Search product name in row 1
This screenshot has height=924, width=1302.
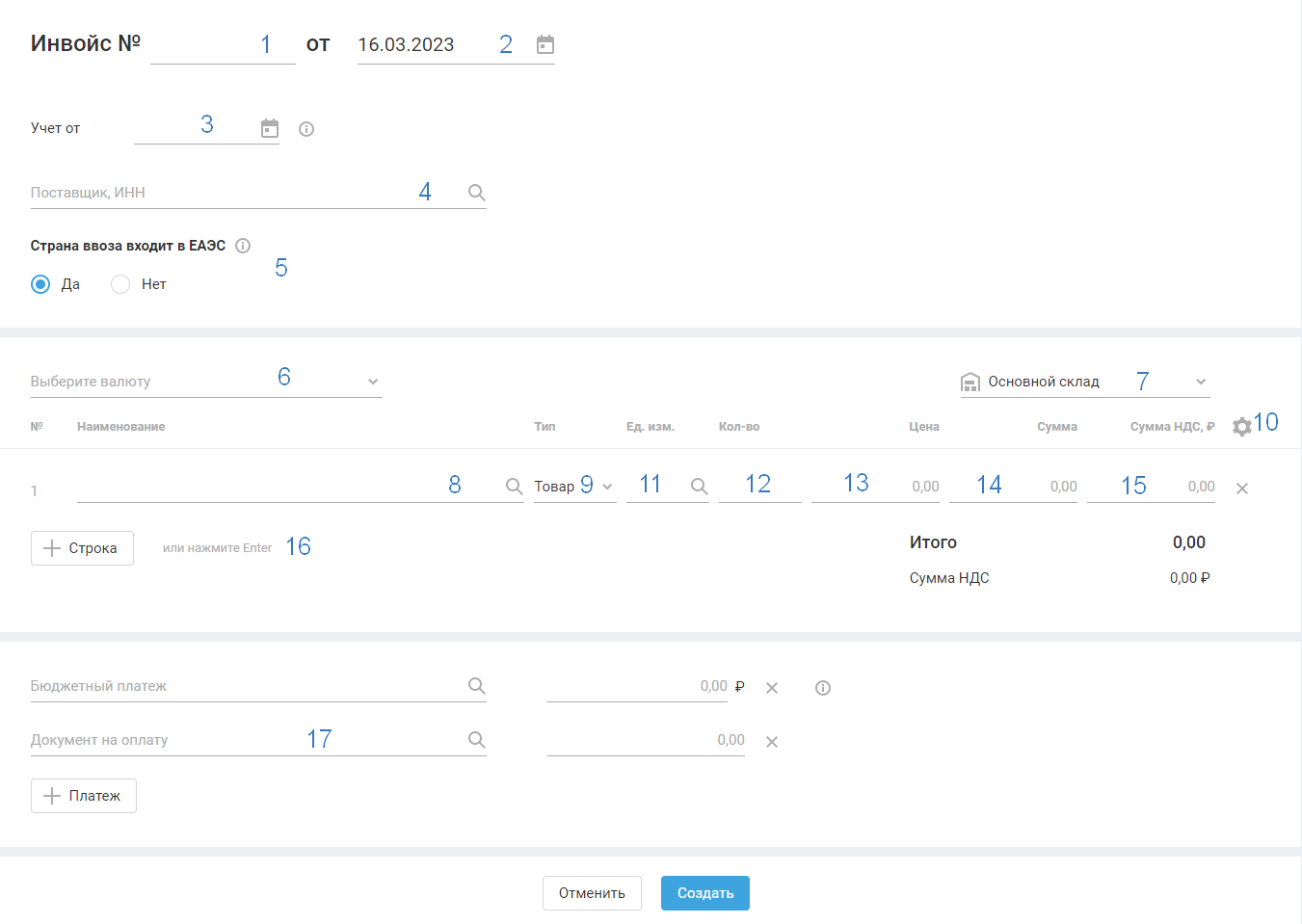click(x=515, y=487)
